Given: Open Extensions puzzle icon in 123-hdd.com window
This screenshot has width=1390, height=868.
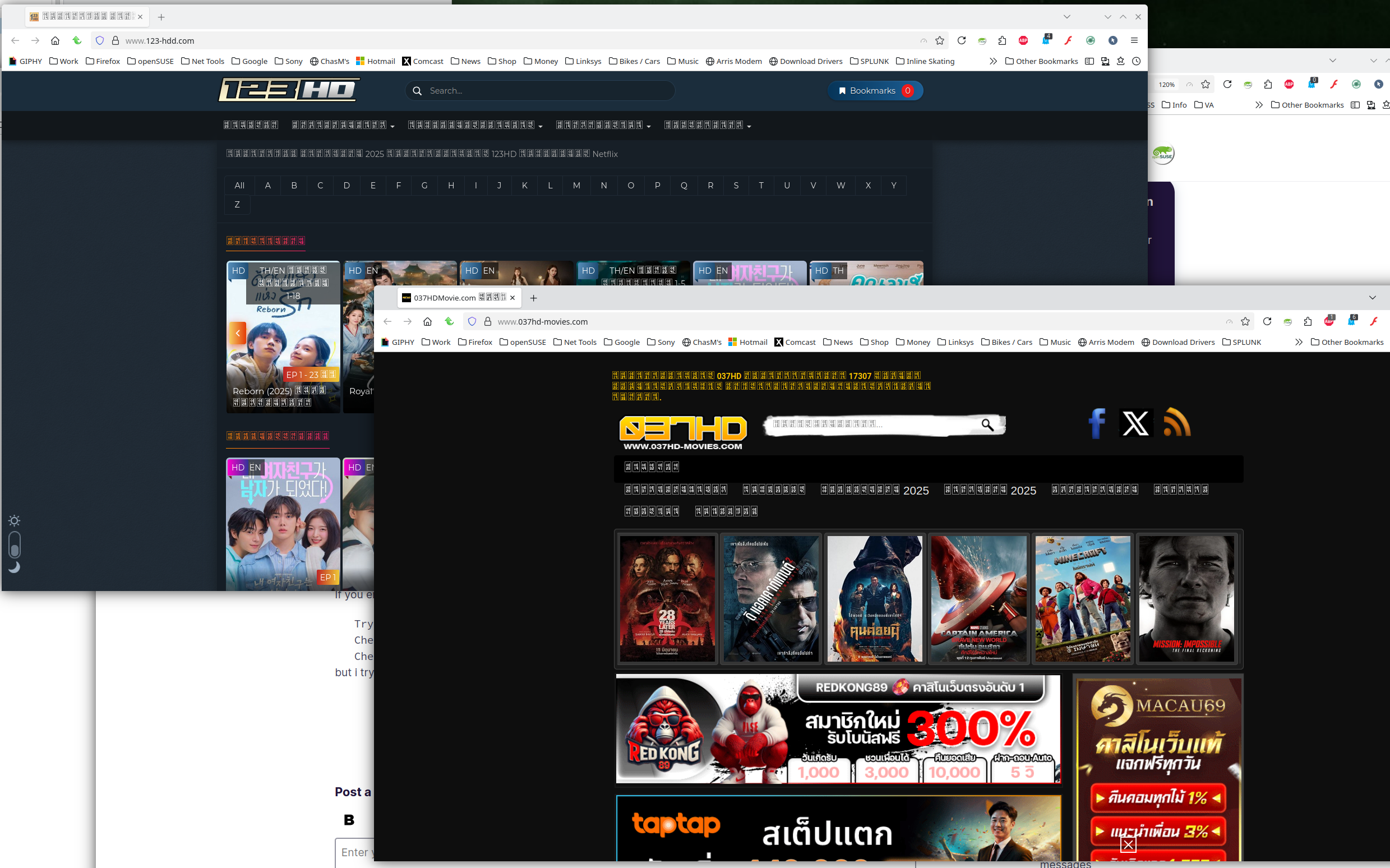Looking at the screenshot, I should (1002, 40).
